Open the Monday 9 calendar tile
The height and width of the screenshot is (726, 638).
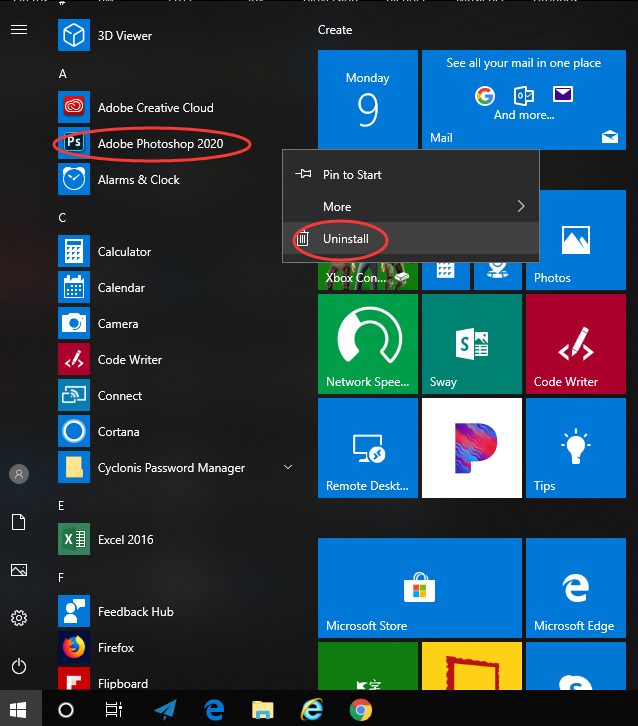368,100
